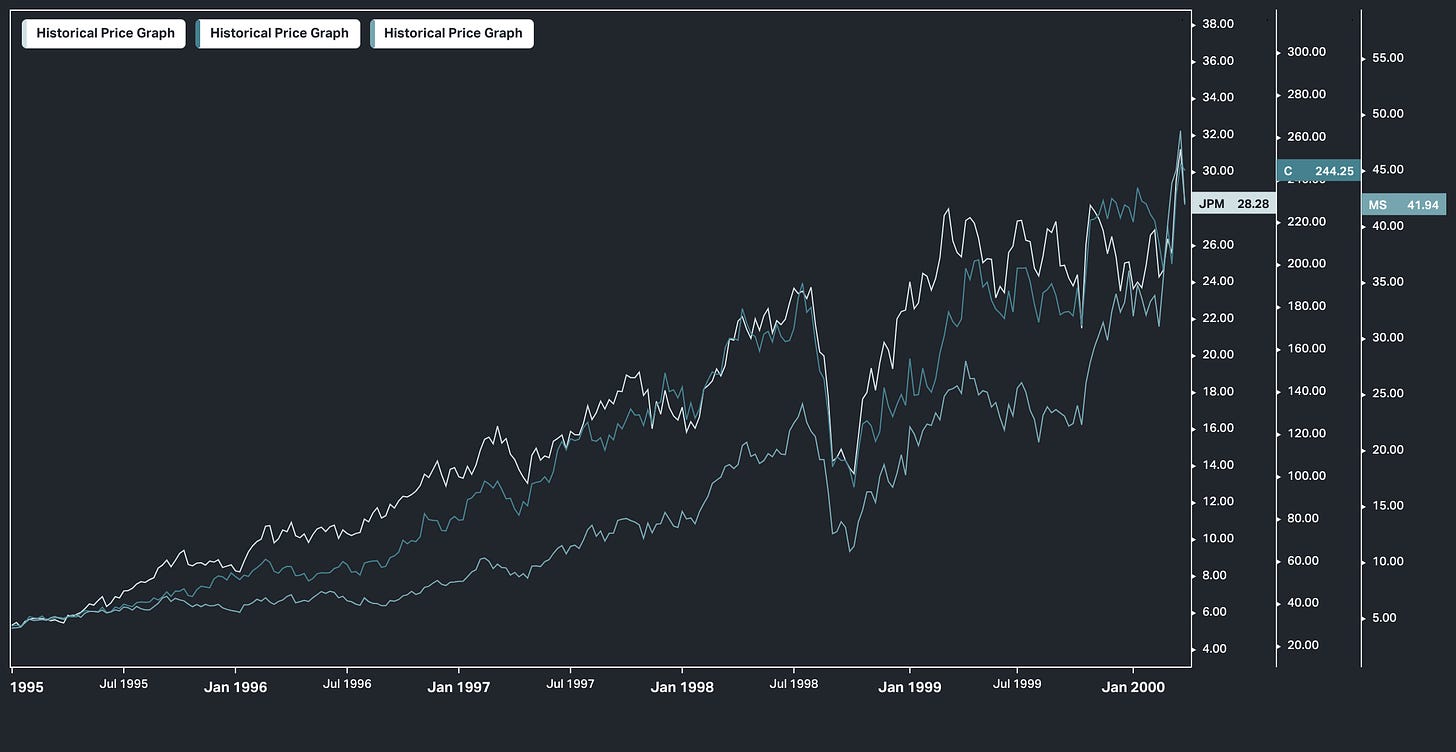Click the '120.00' axis value
The width and height of the screenshot is (1456, 752).
[1306, 434]
